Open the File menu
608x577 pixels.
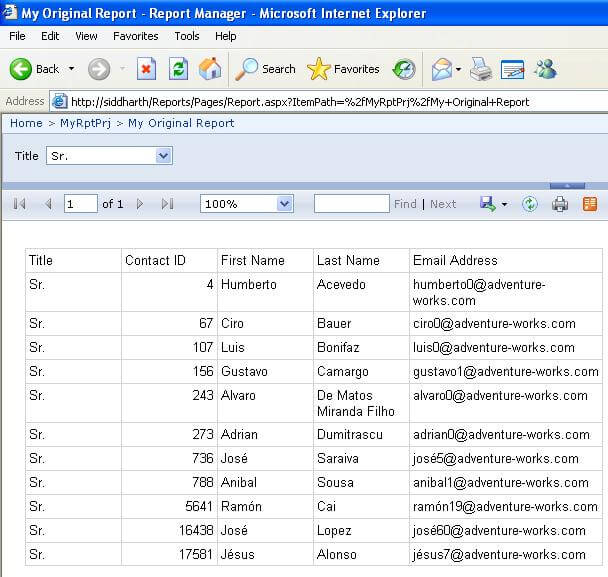[x=17, y=36]
